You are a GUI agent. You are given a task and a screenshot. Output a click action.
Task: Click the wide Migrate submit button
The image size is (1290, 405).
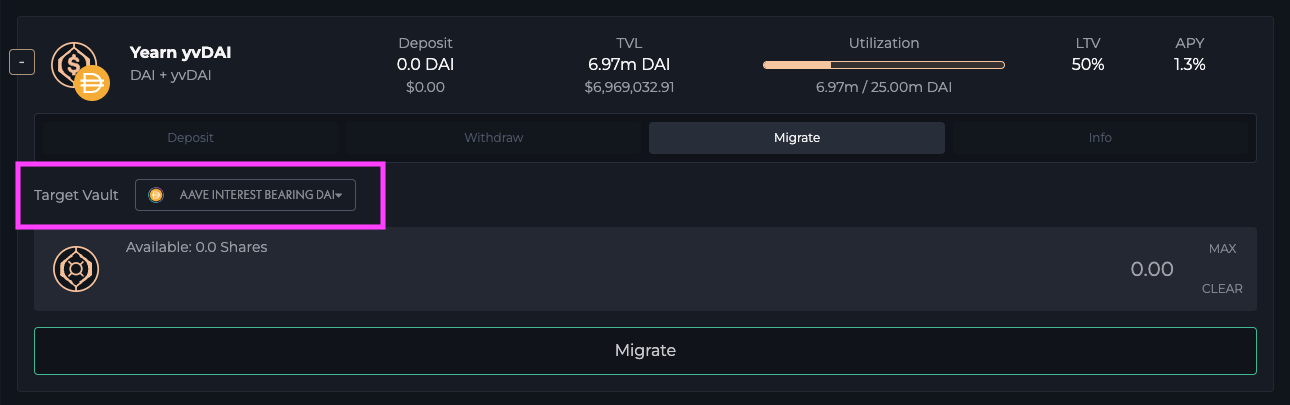(645, 351)
